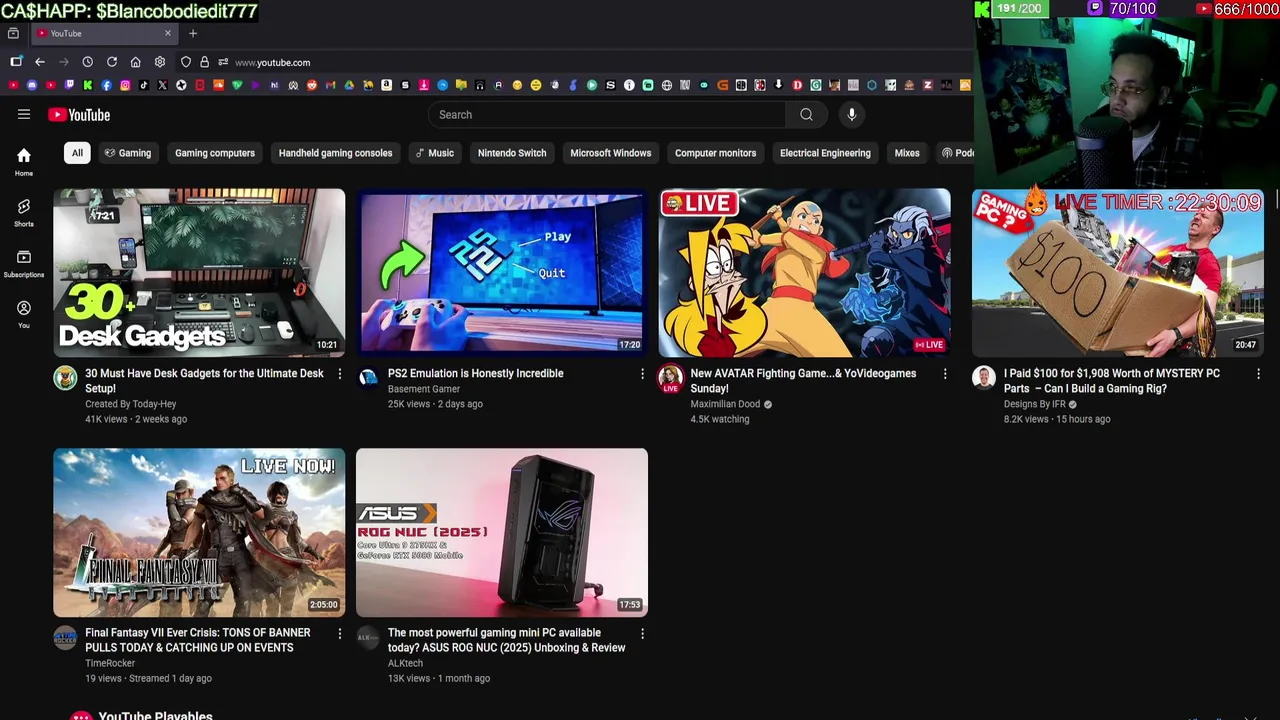Open the SoundCloud bookmark
The width and height of the screenshot is (1280, 720).
(218, 85)
